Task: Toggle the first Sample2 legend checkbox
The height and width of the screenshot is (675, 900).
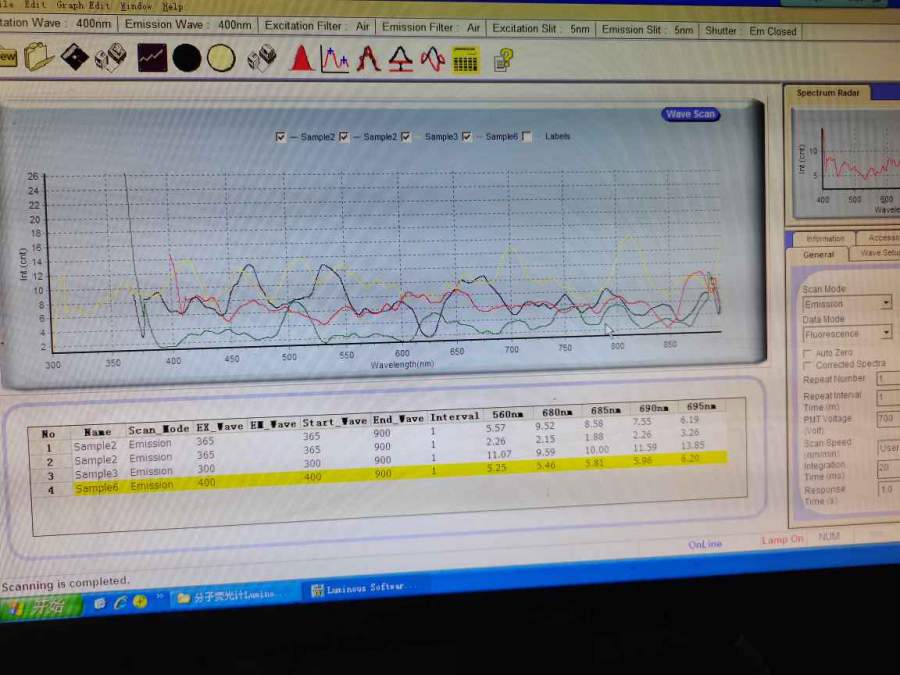Action: pos(280,137)
